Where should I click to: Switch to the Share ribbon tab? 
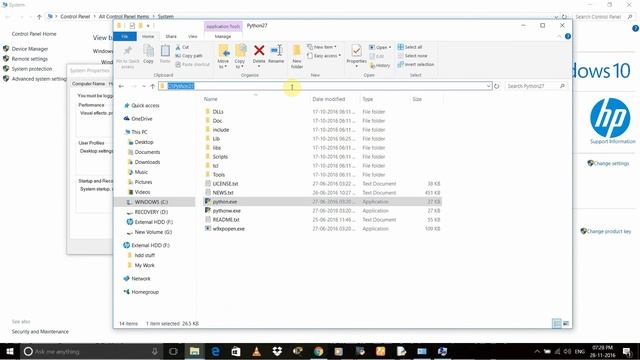(171, 36)
